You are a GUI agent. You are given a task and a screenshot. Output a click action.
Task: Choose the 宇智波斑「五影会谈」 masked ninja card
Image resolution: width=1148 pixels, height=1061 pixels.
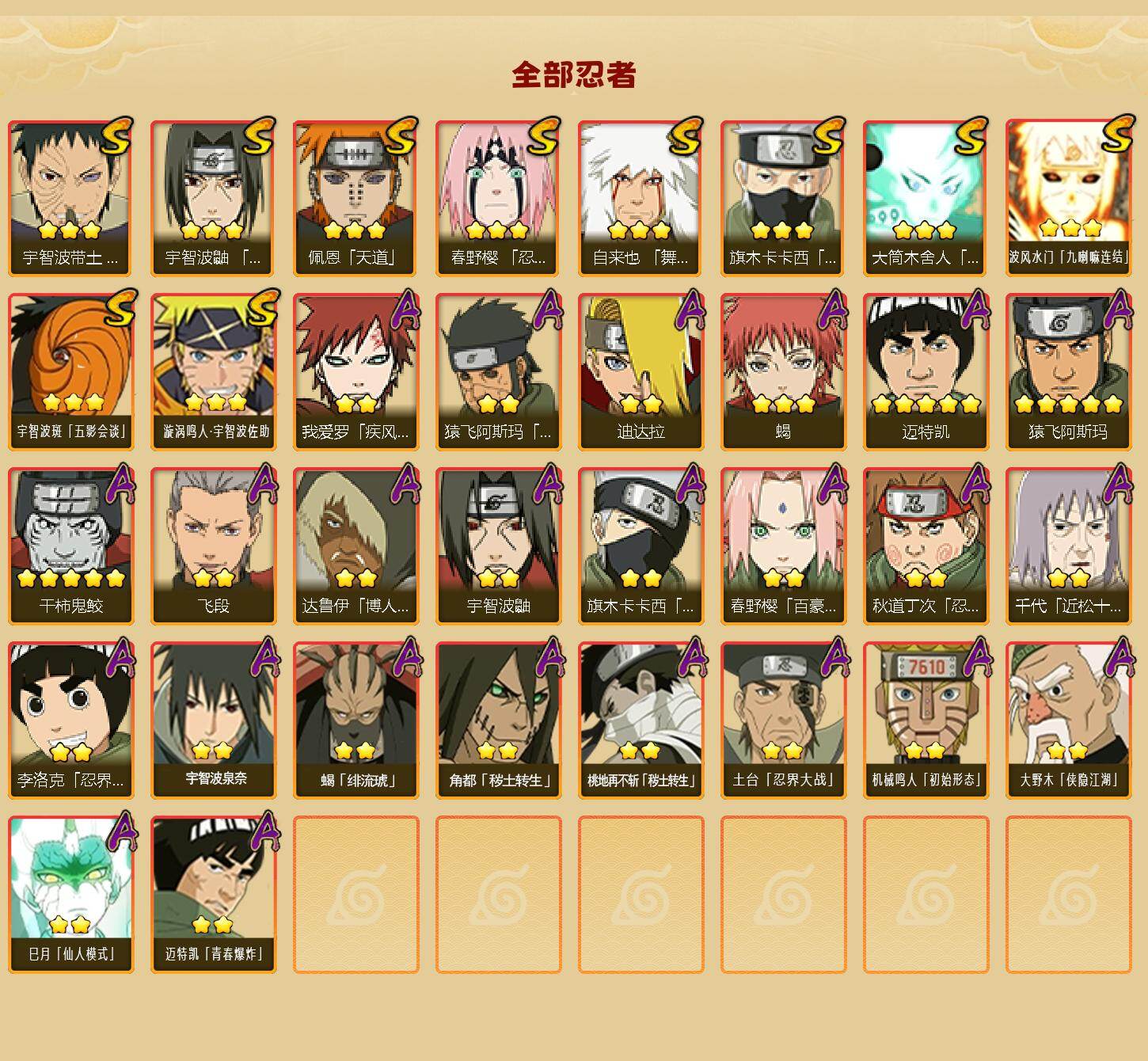coord(70,372)
